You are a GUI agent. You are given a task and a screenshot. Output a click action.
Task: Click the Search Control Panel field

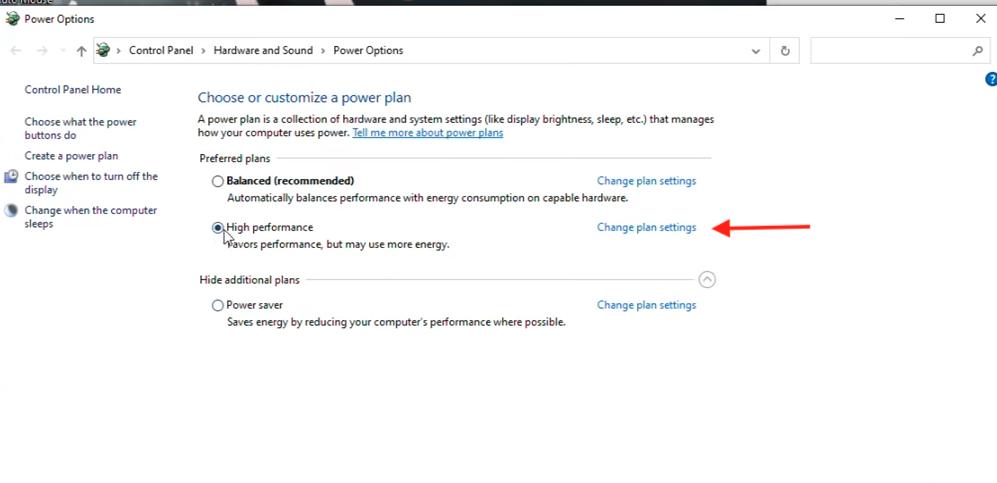click(x=890, y=51)
